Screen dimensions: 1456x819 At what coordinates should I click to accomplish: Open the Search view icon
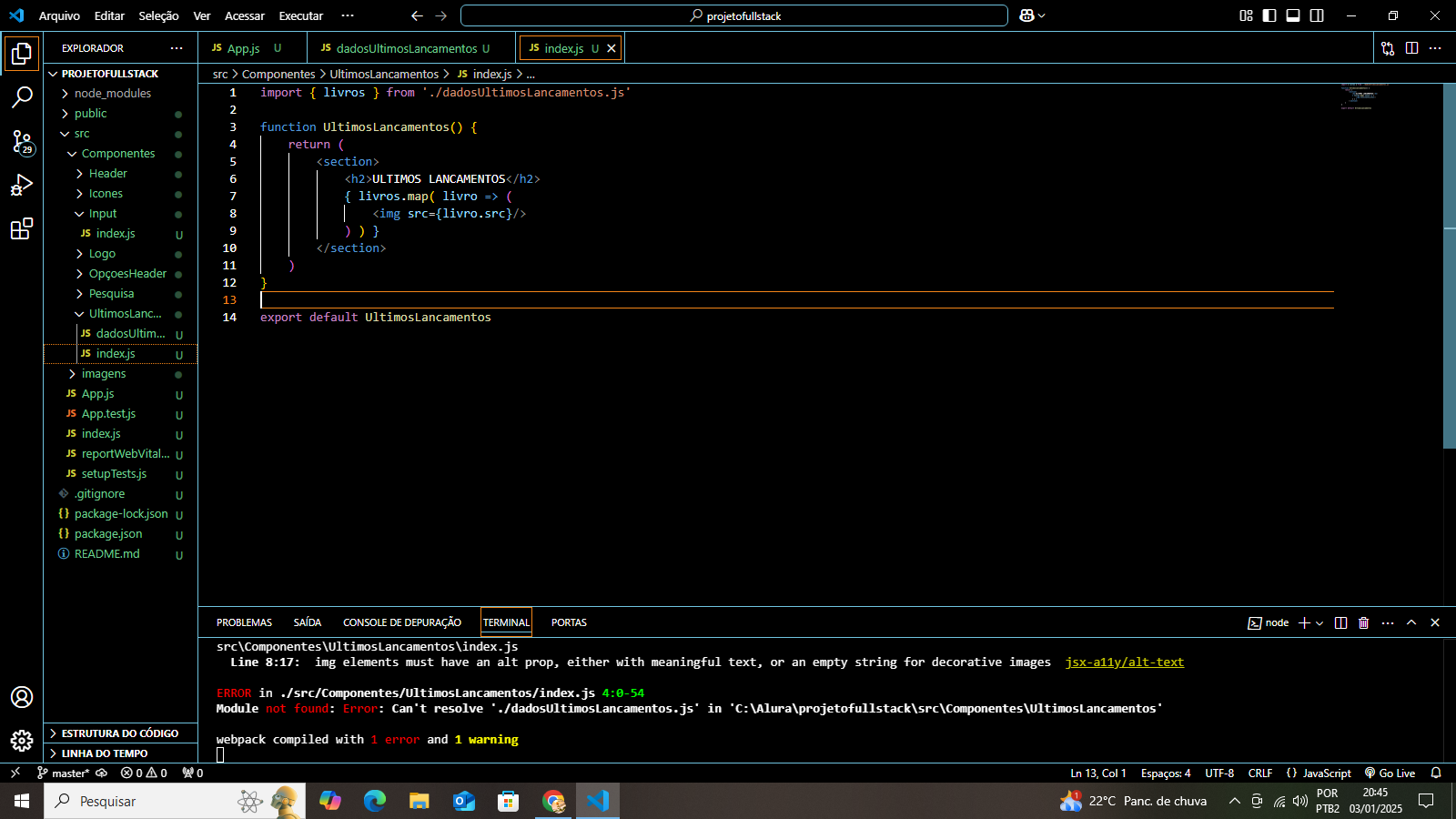coord(22,97)
